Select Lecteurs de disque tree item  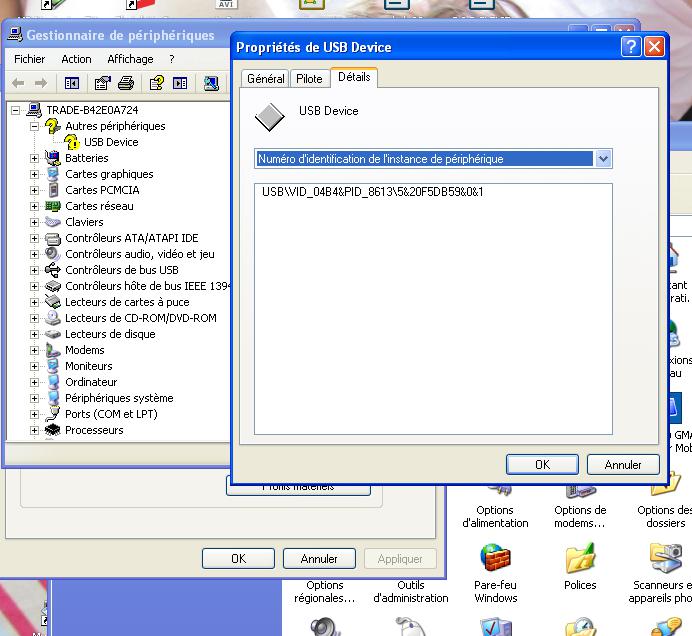(x=110, y=334)
